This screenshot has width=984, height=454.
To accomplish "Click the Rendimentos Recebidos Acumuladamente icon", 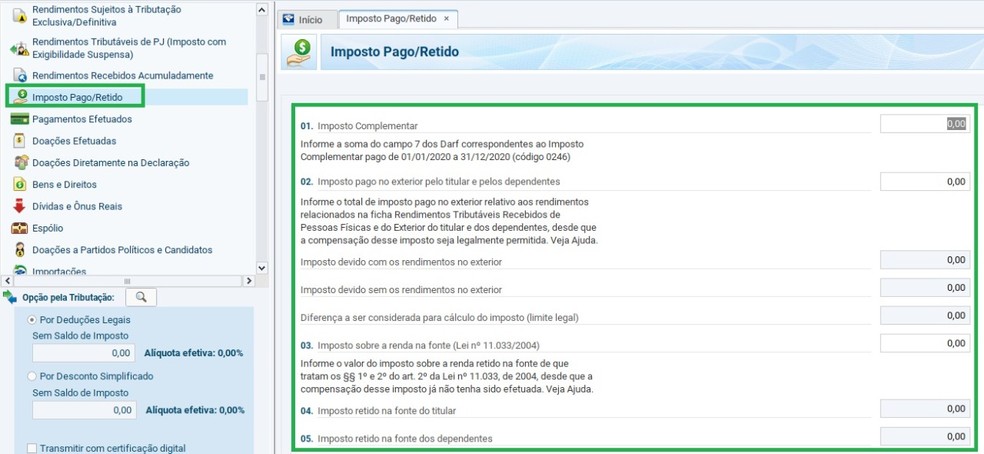I will point(19,76).
